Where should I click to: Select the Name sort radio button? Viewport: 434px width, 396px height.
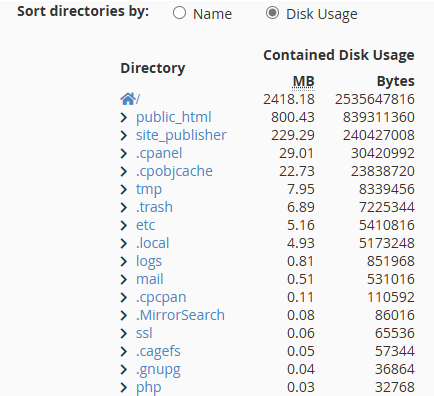click(179, 13)
